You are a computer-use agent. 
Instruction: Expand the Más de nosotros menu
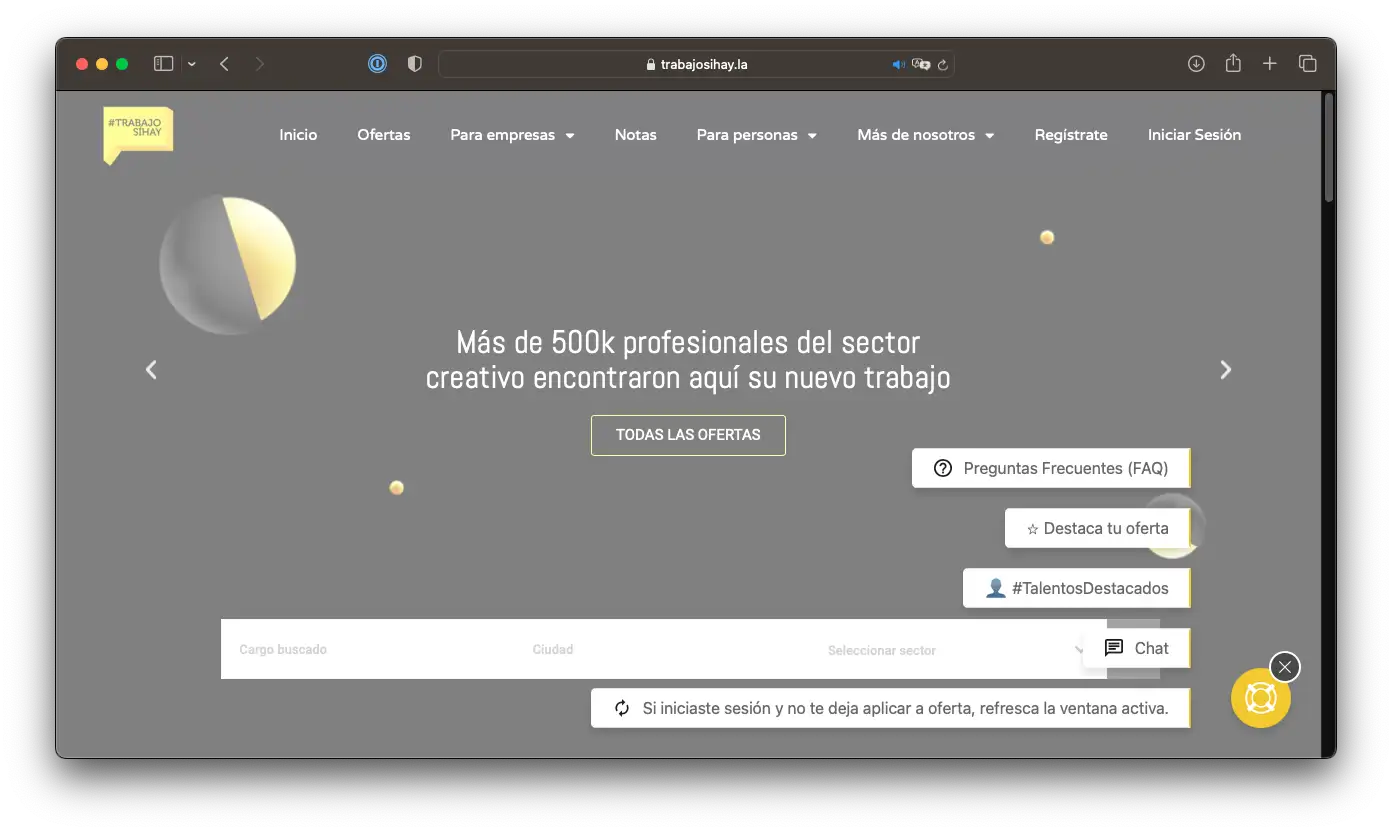pos(925,135)
